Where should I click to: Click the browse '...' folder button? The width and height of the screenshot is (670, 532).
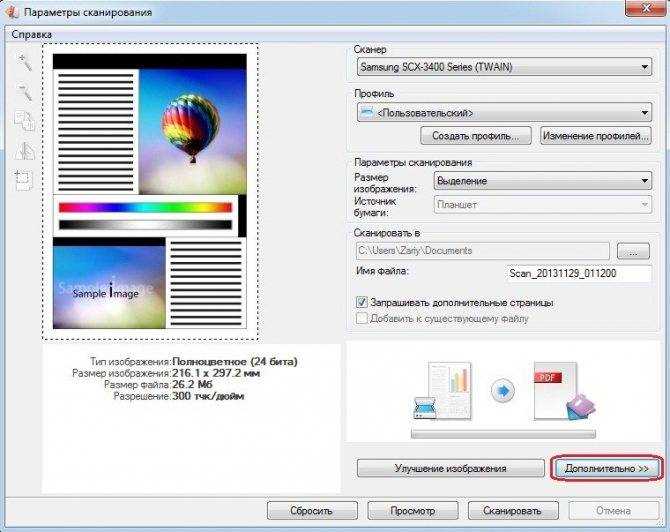[x=633, y=251]
